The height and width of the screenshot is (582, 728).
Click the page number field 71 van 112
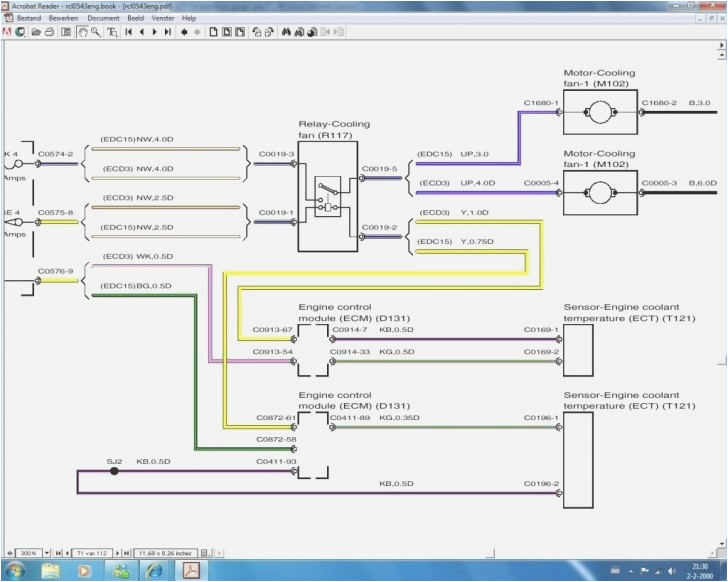pos(91,552)
